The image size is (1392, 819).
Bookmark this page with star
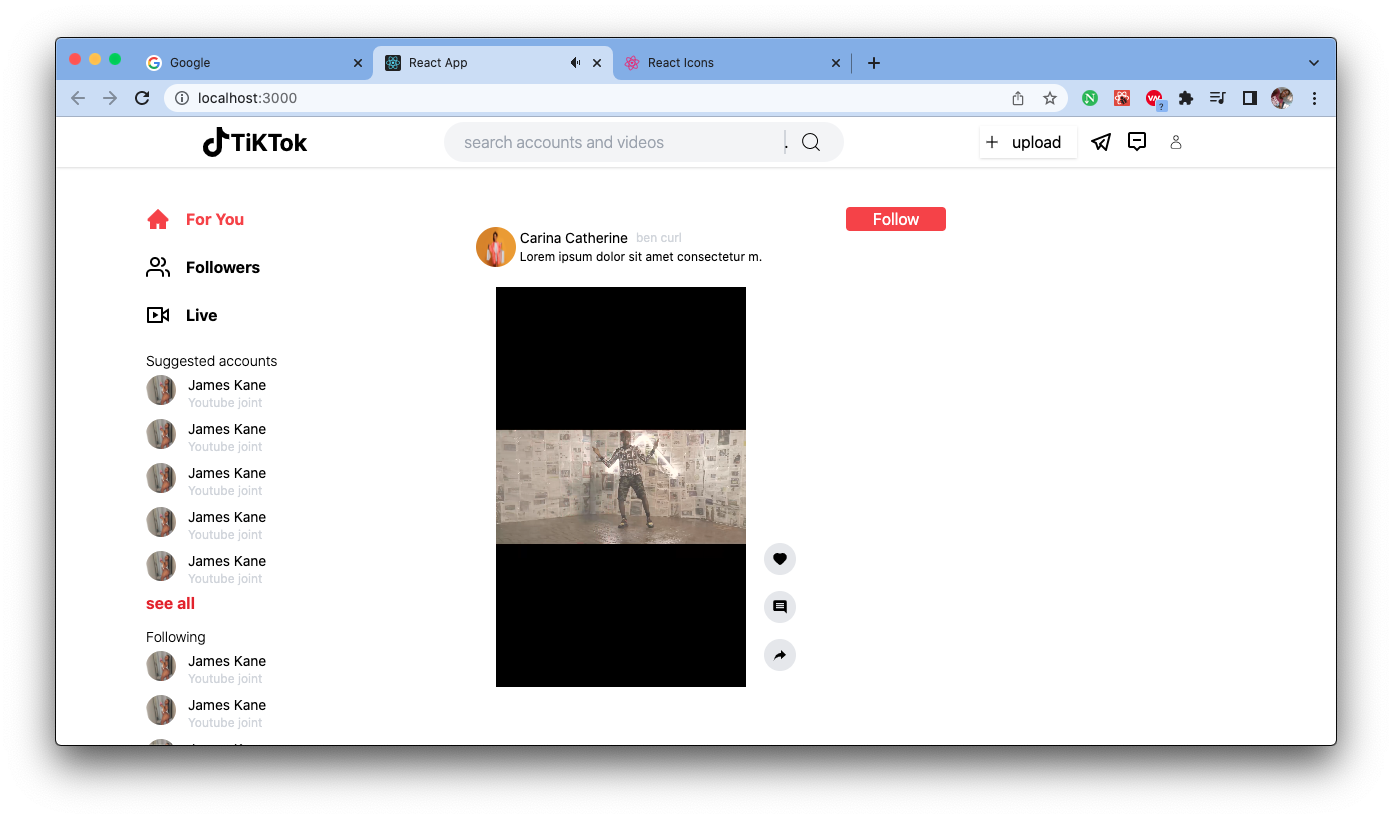point(1050,98)
